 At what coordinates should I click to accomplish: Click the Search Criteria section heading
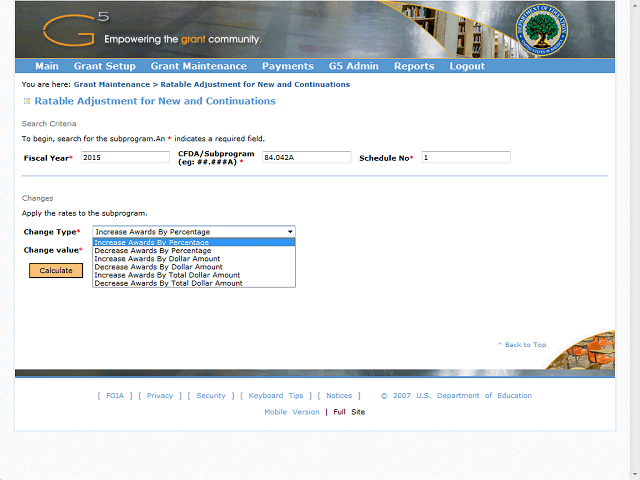[49, 124]
